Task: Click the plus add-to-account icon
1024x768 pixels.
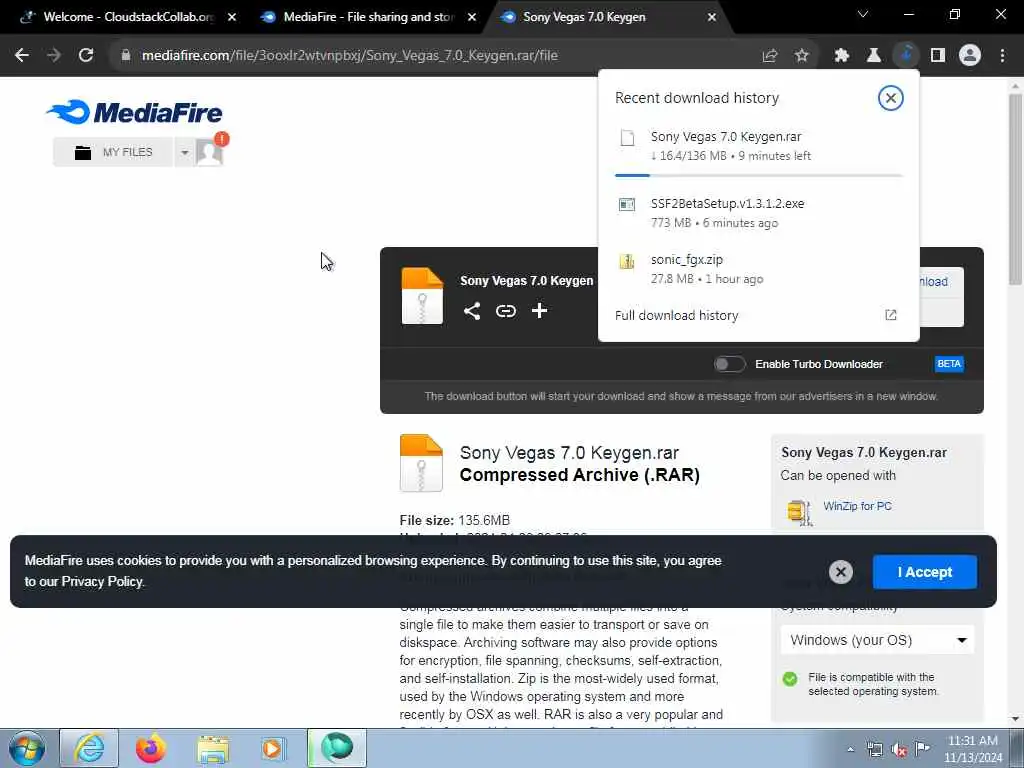Action: click(x=539, y=311)
